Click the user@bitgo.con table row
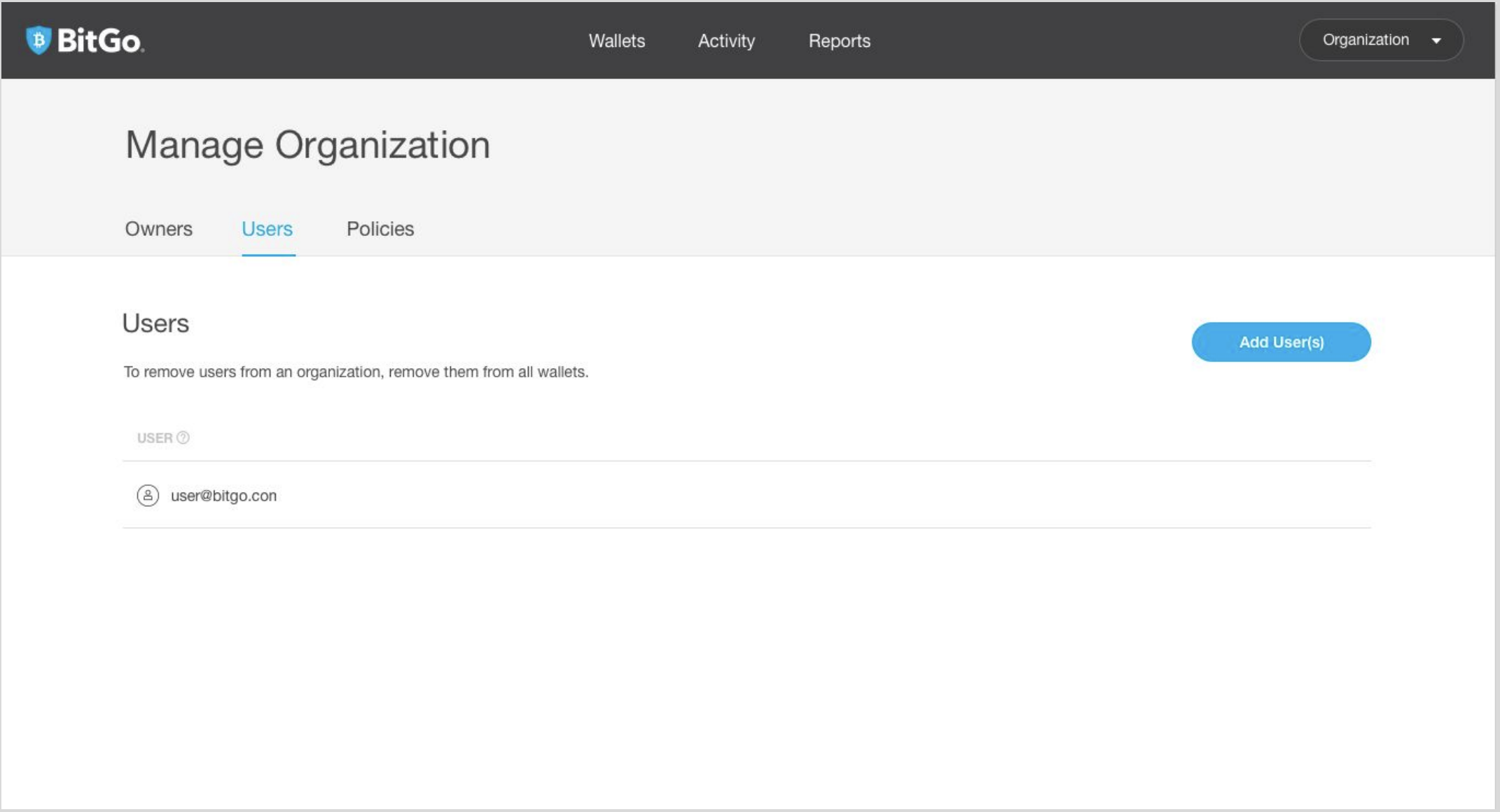This screenshot has width=1500, height=812. pyautogui.click(x=746, y=495)
